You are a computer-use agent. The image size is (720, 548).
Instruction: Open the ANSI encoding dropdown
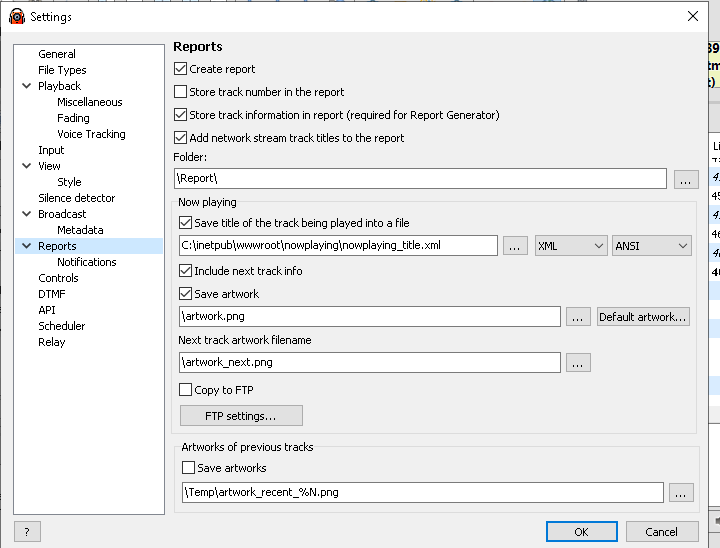tap(652, 246)
